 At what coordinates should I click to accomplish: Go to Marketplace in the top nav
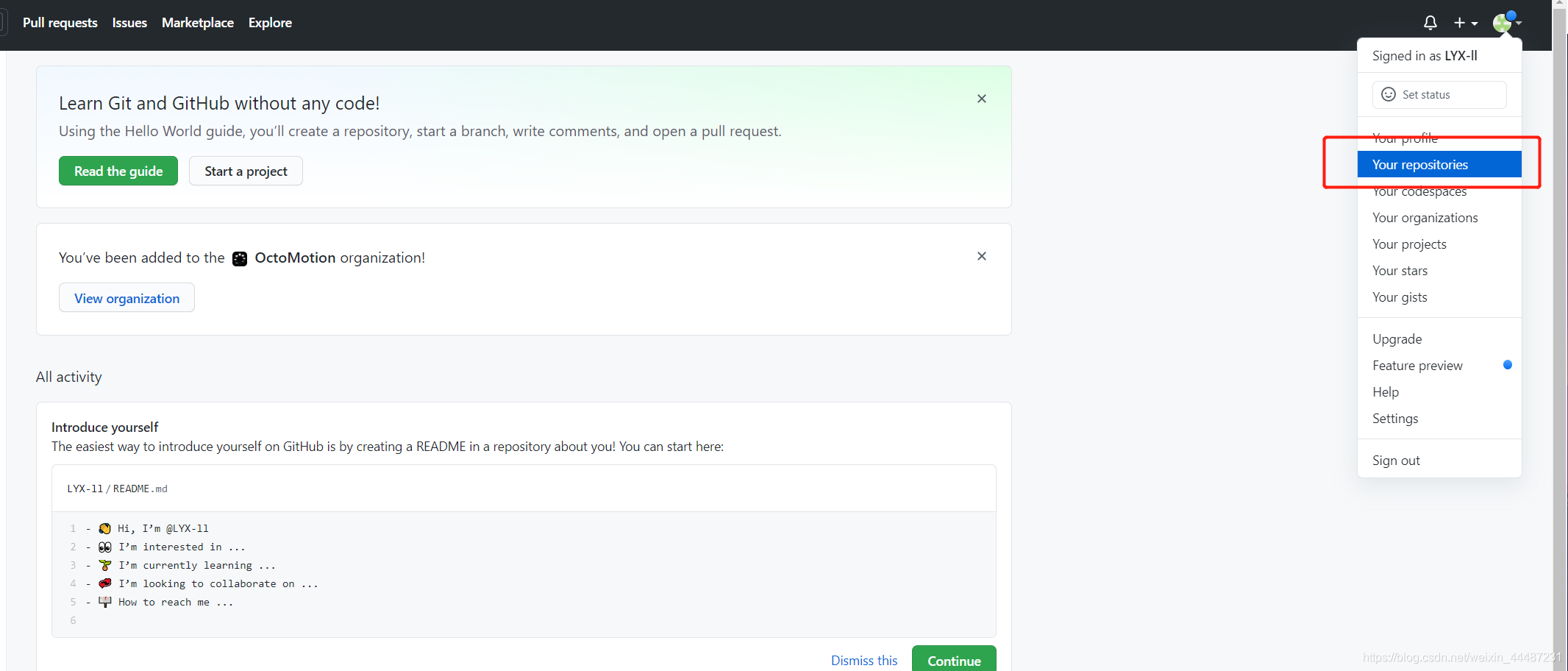(198, 23)
